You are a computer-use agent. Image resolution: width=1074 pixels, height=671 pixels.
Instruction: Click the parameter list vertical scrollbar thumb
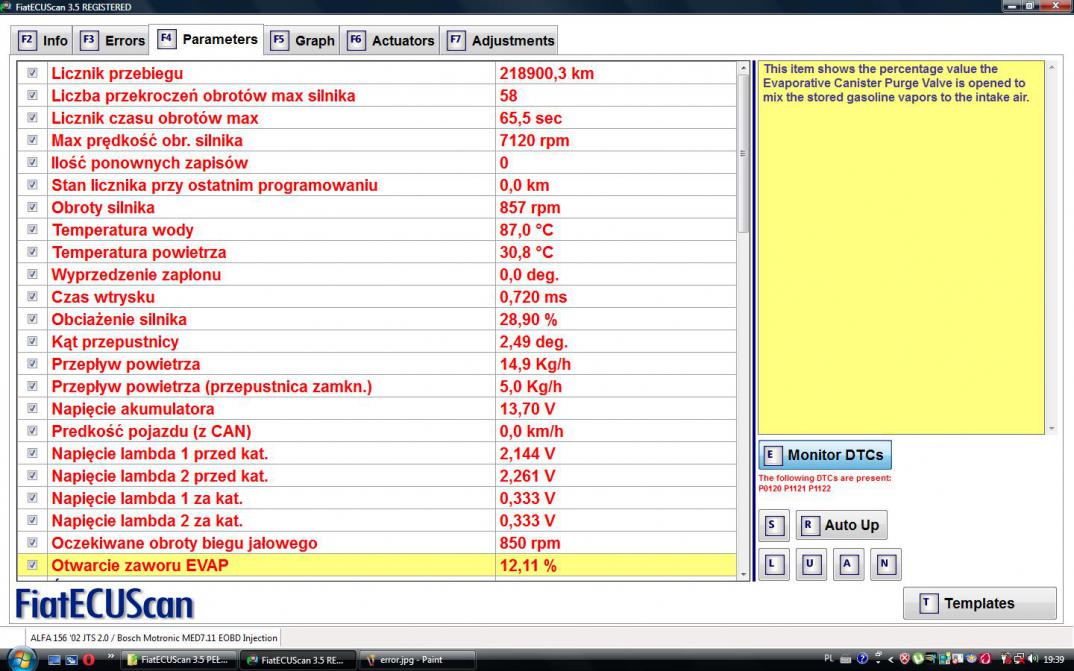point(742,152)
